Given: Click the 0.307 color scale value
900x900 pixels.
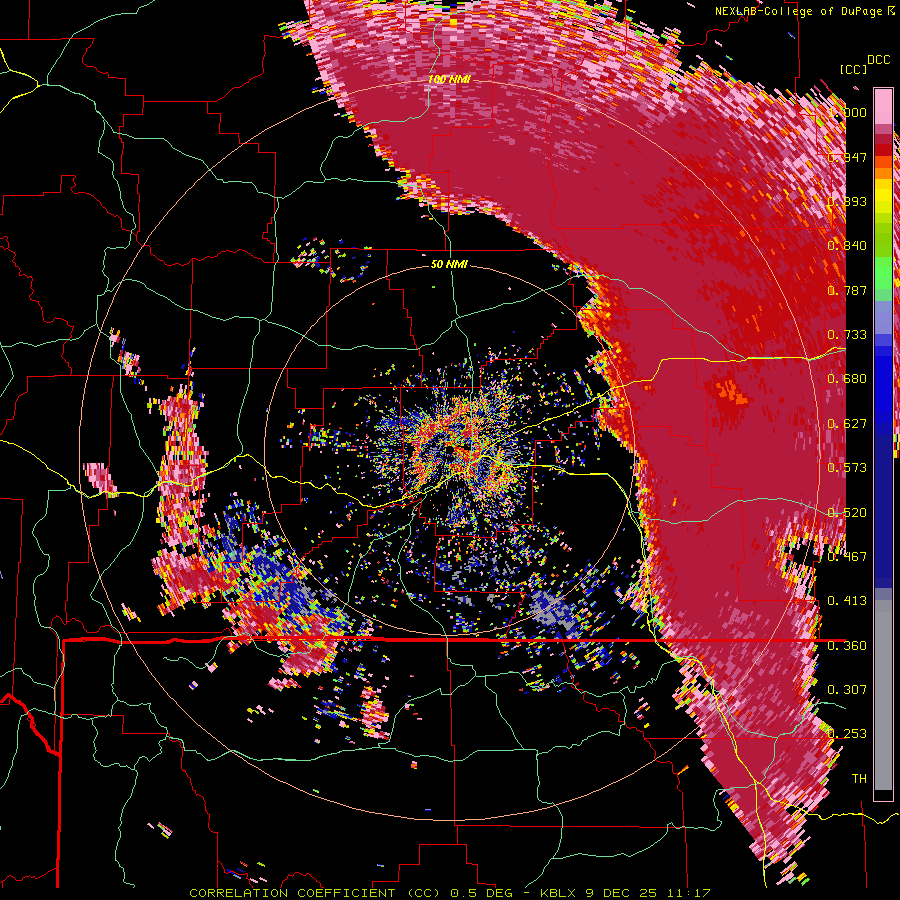Looking at the screenshot, I should [847, 690].
